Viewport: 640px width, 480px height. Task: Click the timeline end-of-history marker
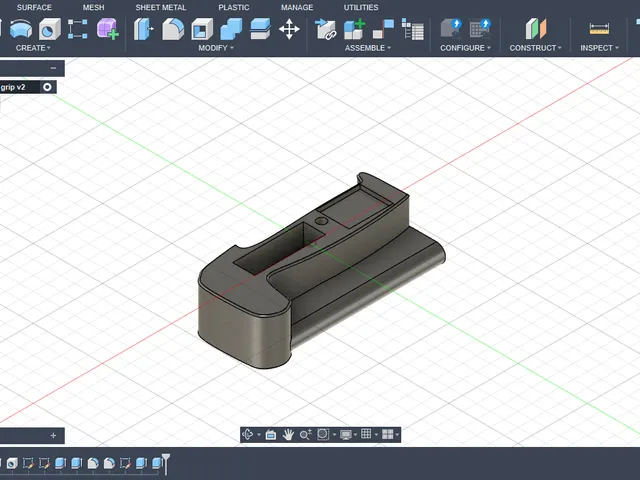coord(165,464)
